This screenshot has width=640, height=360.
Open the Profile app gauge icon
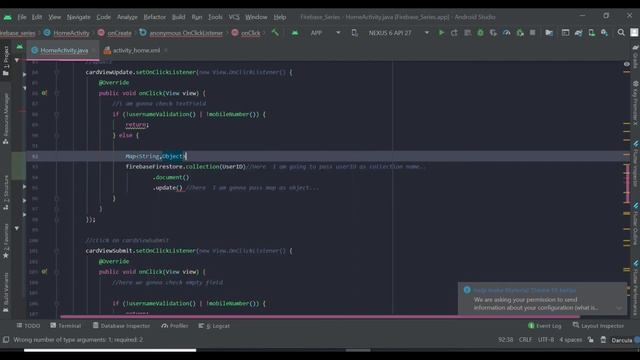pos(507,33)
